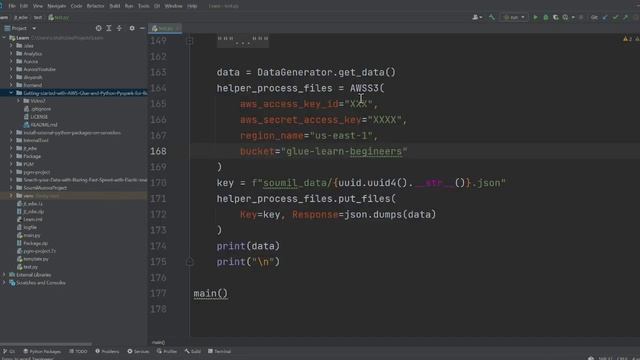Click the main() breadcrumb below the editor
This screenshot has width=640, height=360.
pos(158,342)
